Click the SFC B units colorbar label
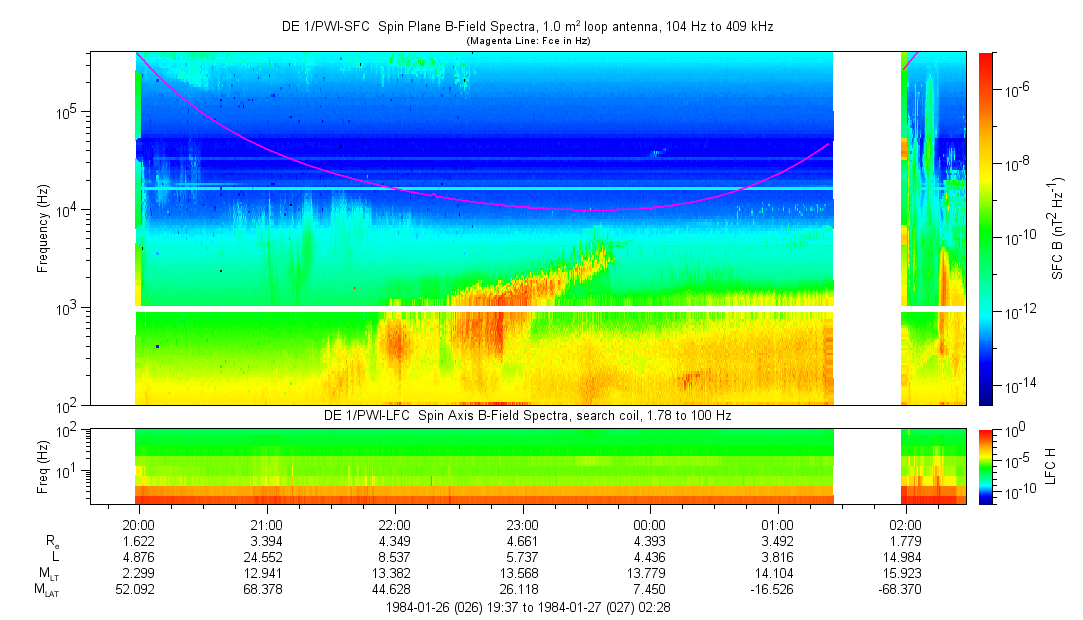This screenshot has width=1083, height=620. [x=1056, y=228]
